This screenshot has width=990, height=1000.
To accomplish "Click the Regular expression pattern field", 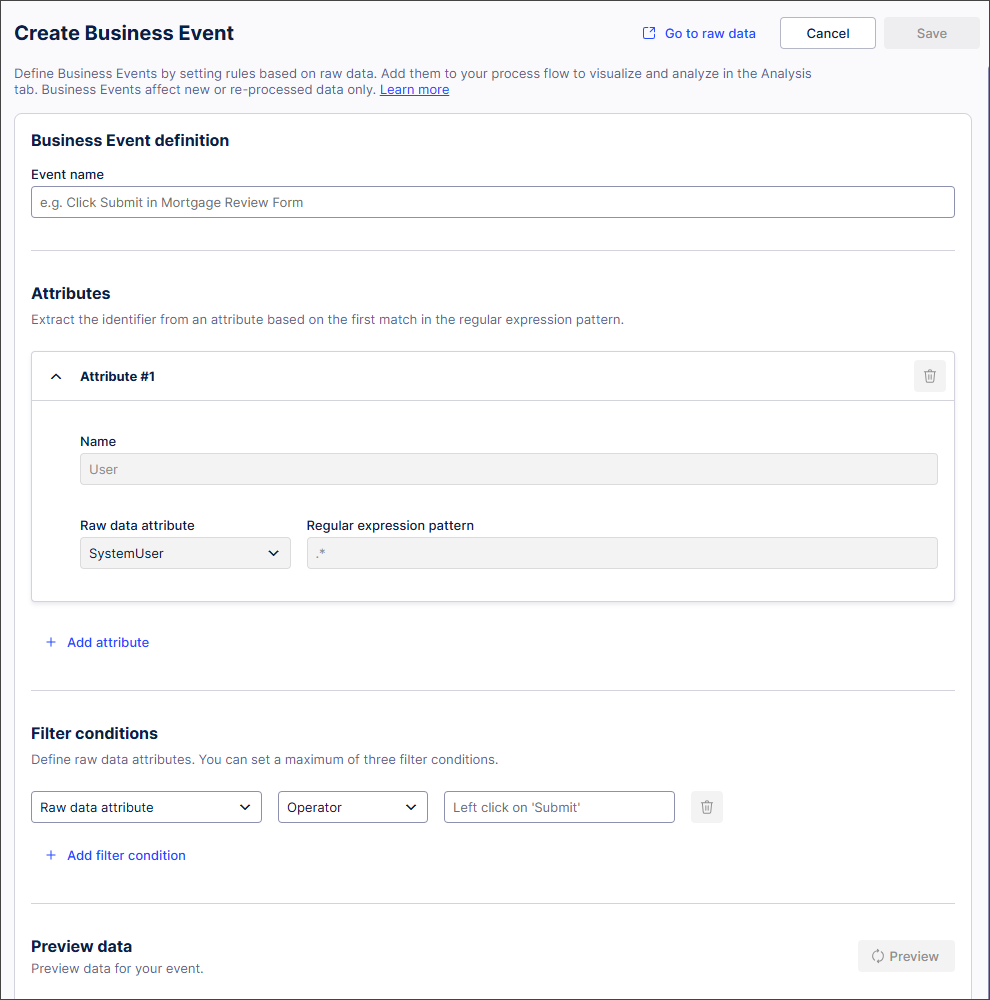I will click(x=621, y=553).
